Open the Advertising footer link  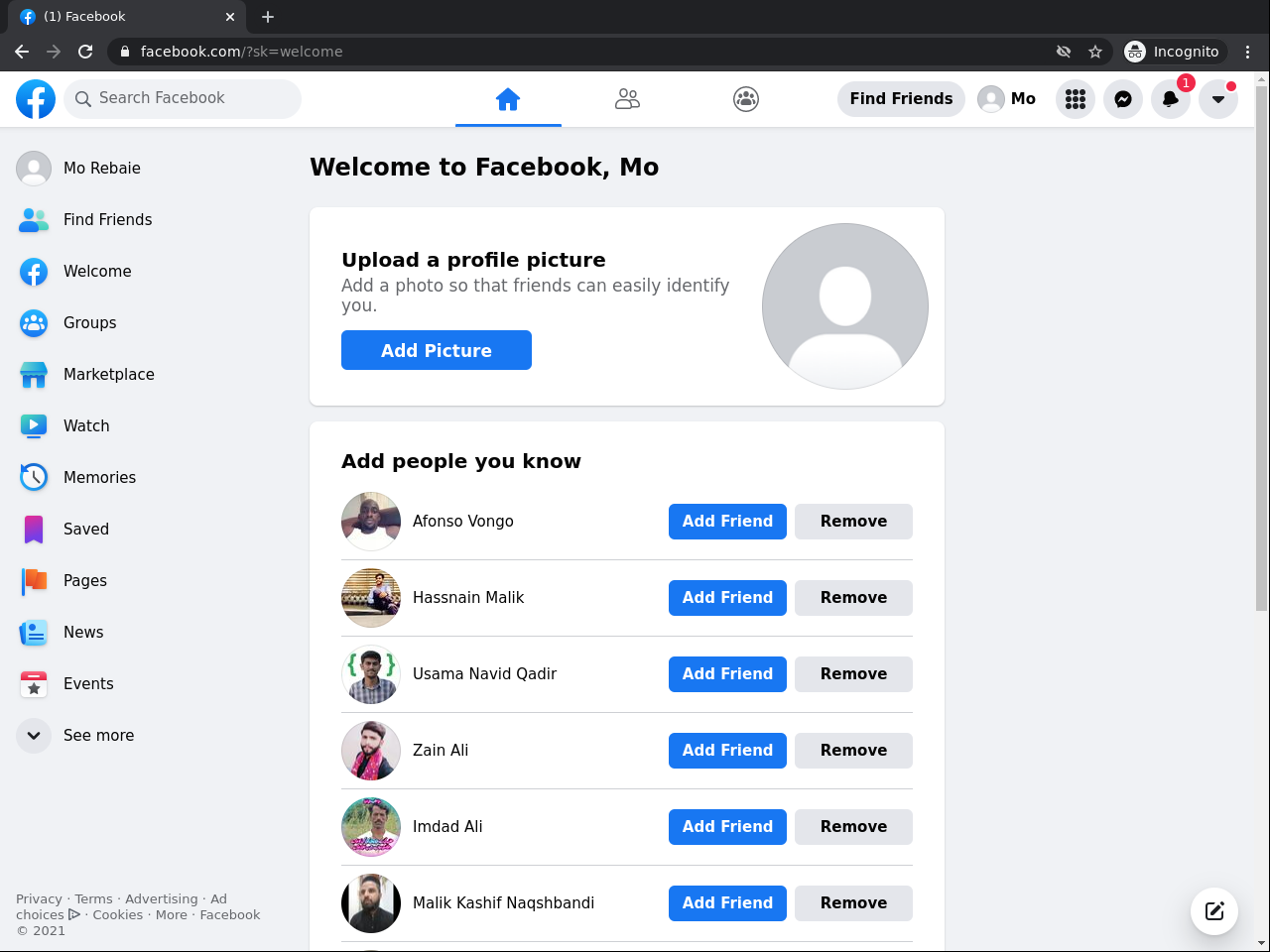161,899
